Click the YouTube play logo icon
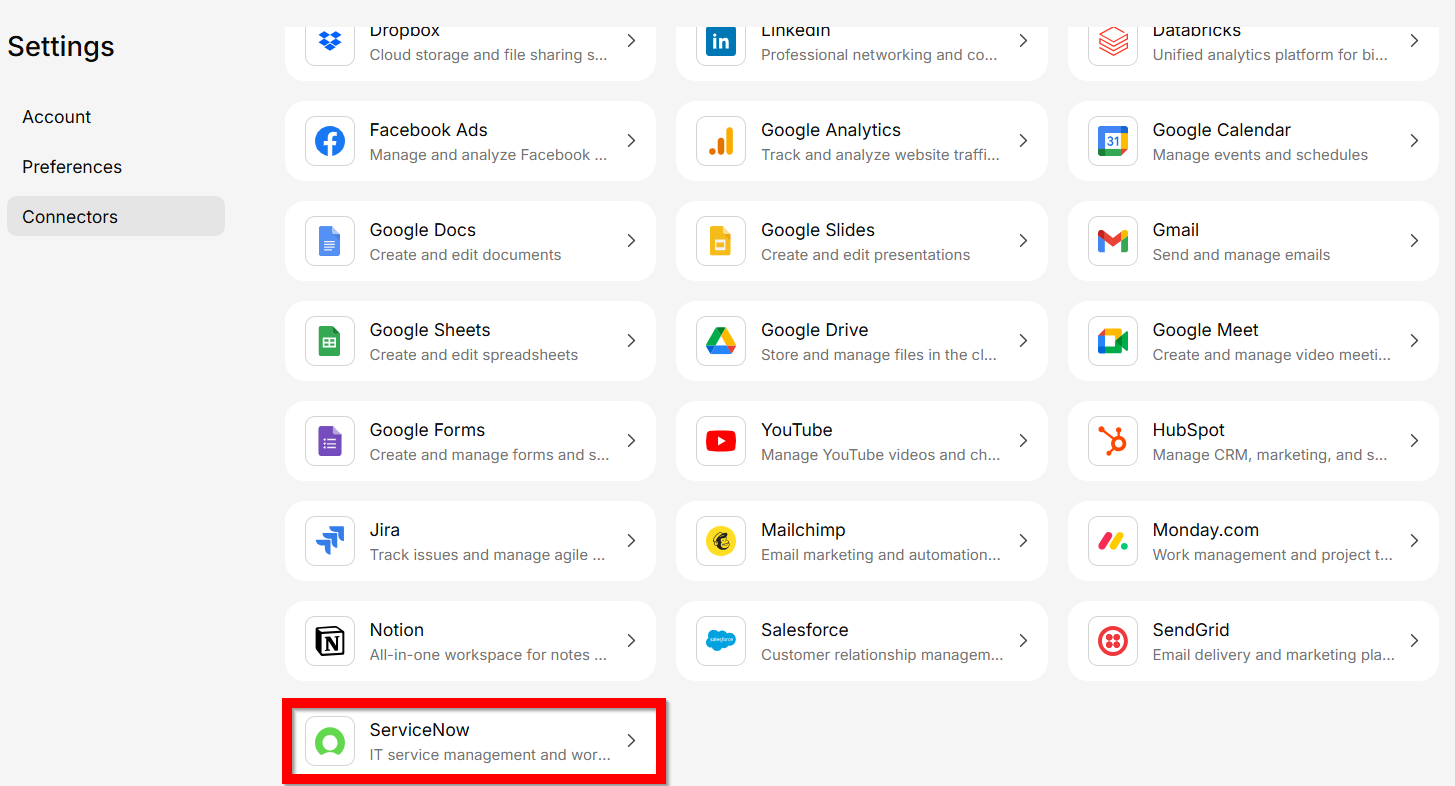 point(721,441)
